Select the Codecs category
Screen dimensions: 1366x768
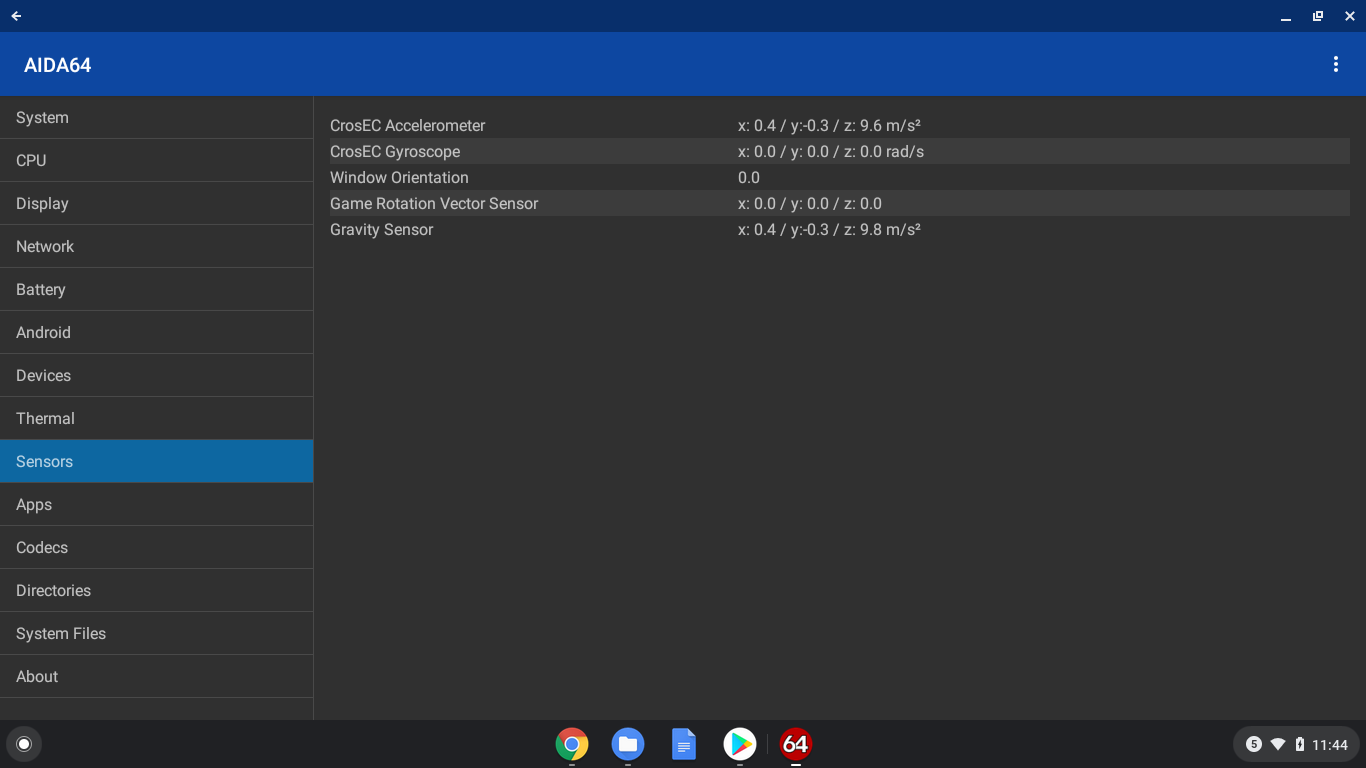[x=156, y=548]
